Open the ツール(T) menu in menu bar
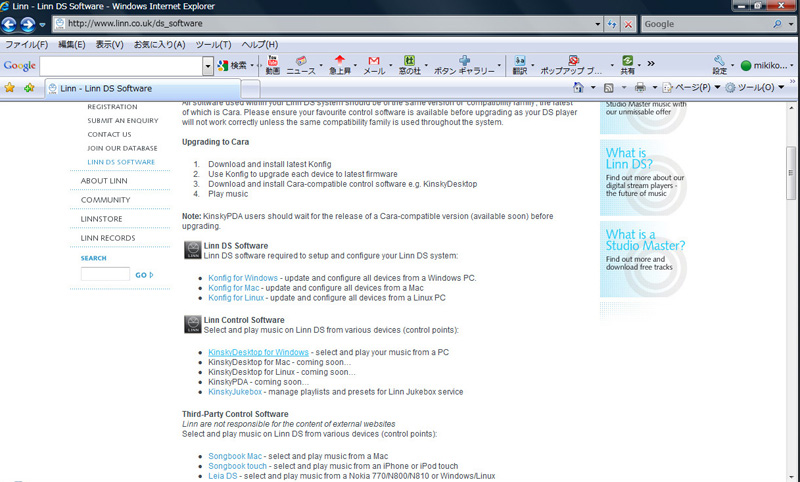 (x=213, y=44)
